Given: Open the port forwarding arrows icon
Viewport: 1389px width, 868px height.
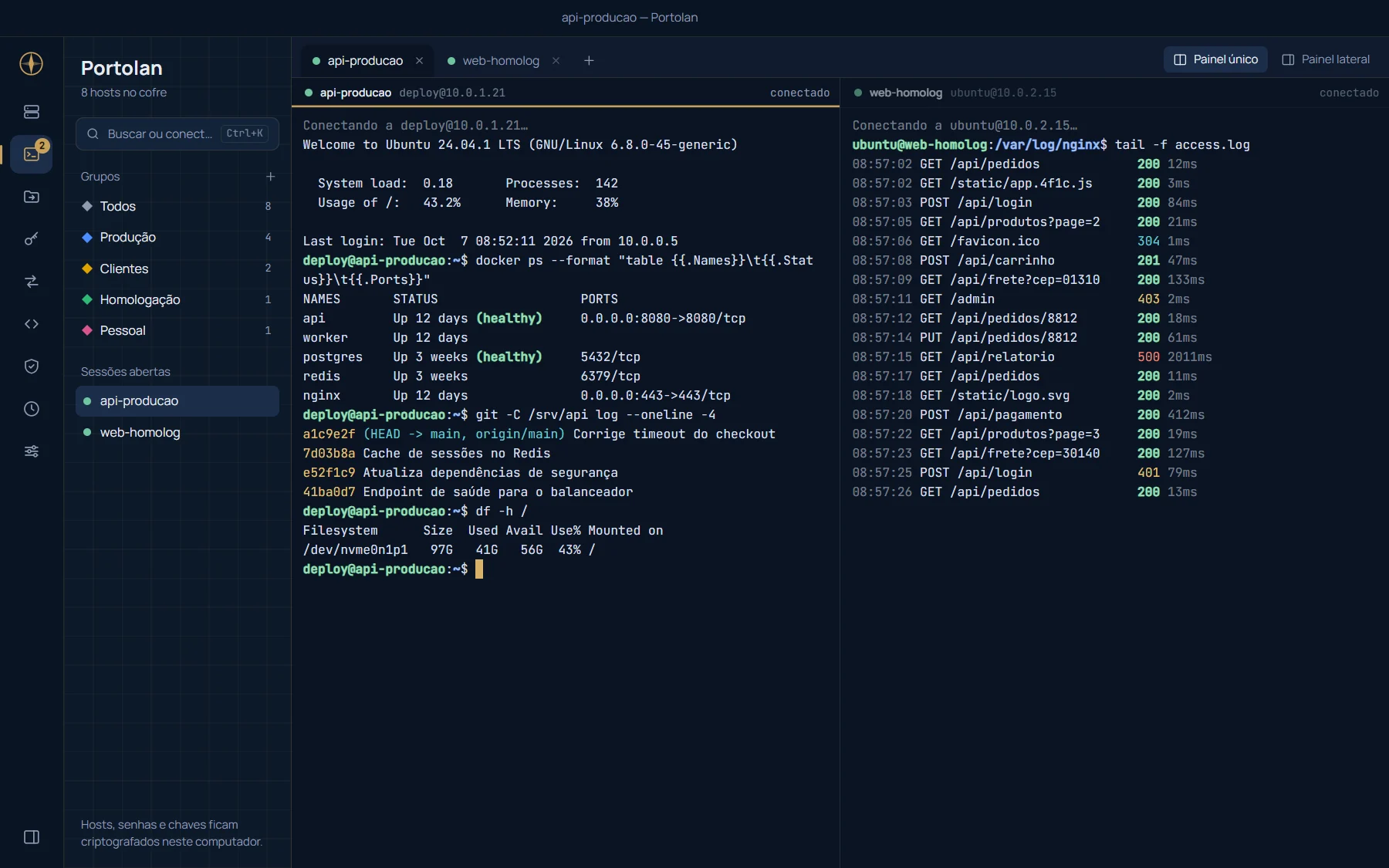Looking at the screenshot, I should click(32, 282).
